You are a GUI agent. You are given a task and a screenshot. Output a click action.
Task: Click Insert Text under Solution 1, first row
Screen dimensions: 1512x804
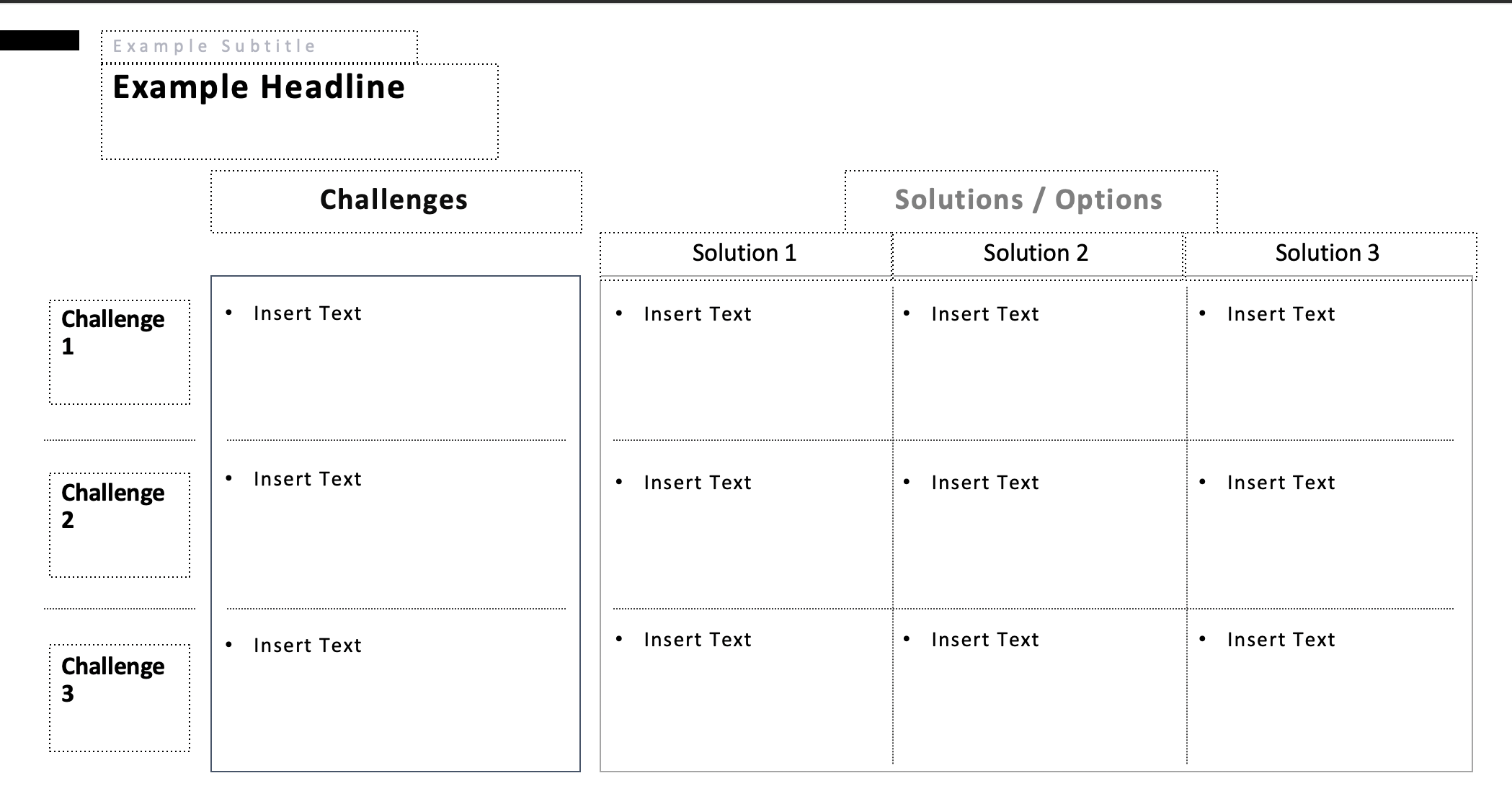(x=698, y=314)
